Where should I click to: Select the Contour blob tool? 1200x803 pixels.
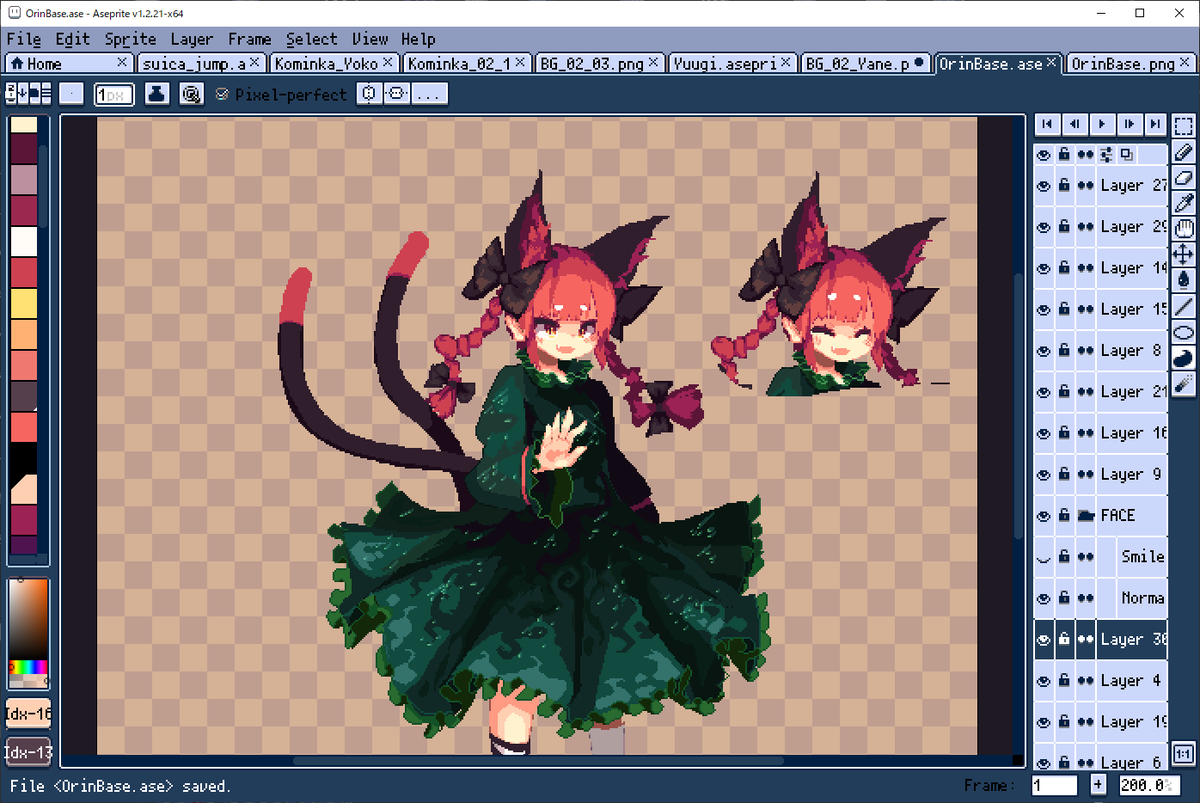(x=1183, y=358)
